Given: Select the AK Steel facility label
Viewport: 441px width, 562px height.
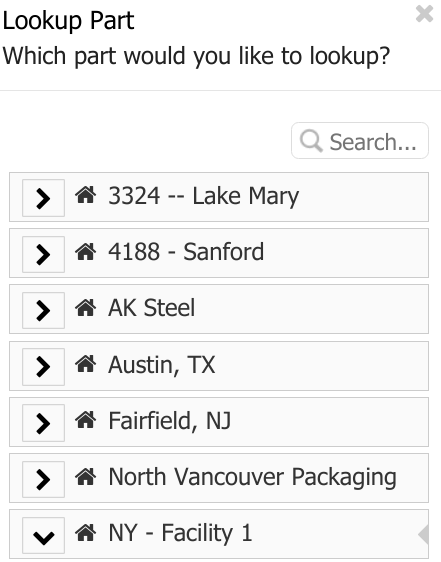Looking at the screenshot, I should tap(151, 308).
